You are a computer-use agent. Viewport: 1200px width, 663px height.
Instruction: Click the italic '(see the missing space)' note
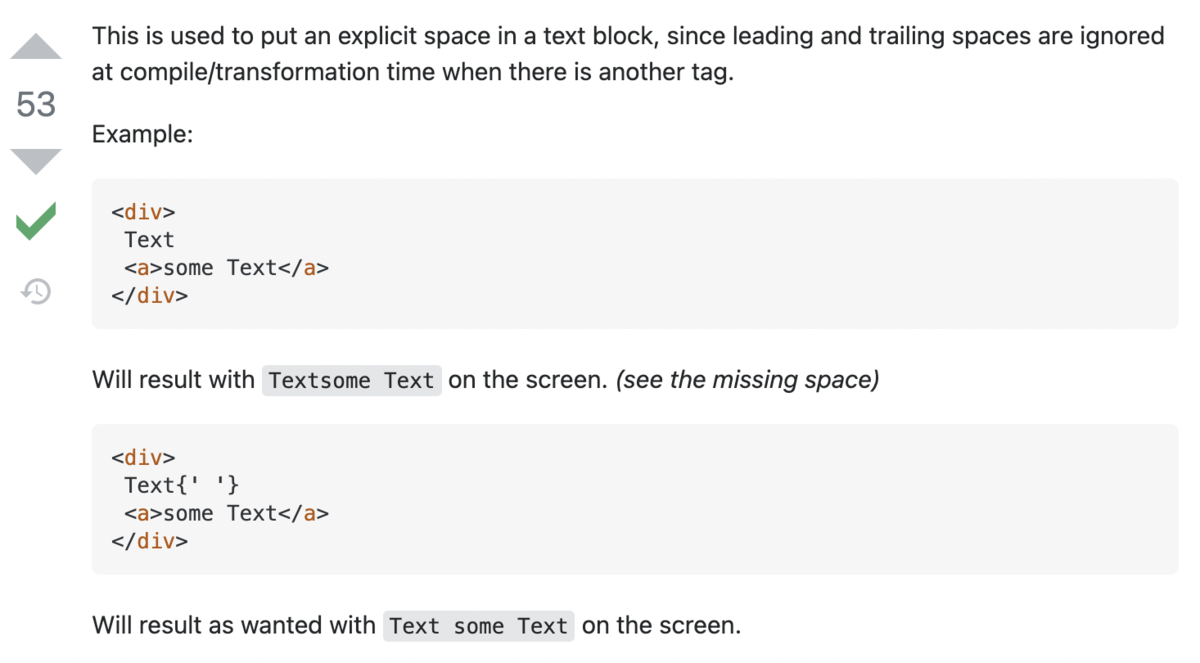coord(748,380)
